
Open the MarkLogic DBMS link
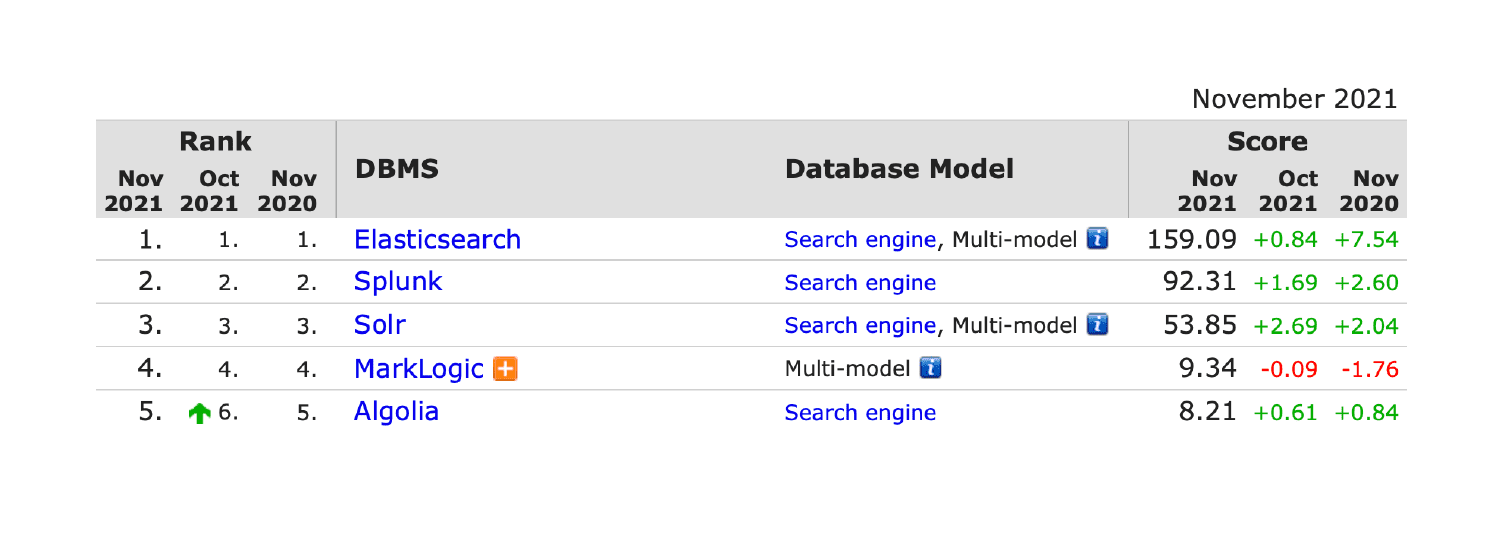[420, 369]
